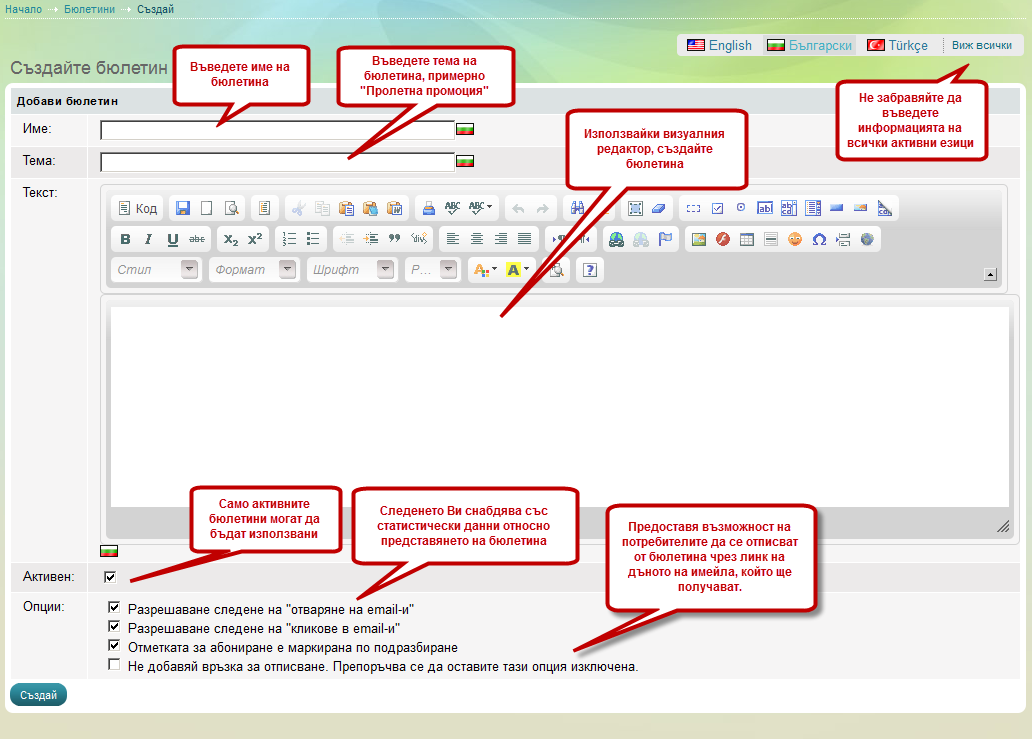Open the Шрифт font dropdown
Viewport: 1032px width, 739px height.
click(x=351, y=269)
